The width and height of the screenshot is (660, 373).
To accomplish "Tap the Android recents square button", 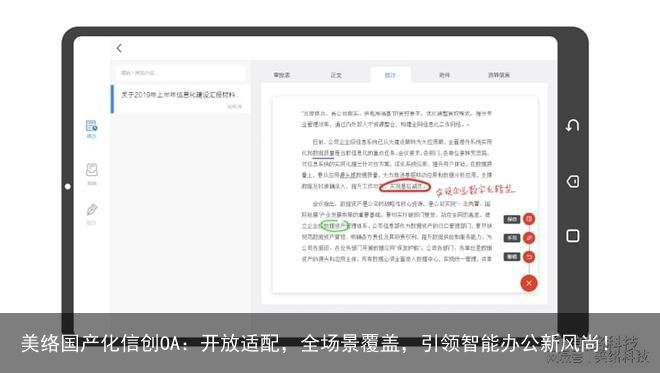I will pos(572,236).
